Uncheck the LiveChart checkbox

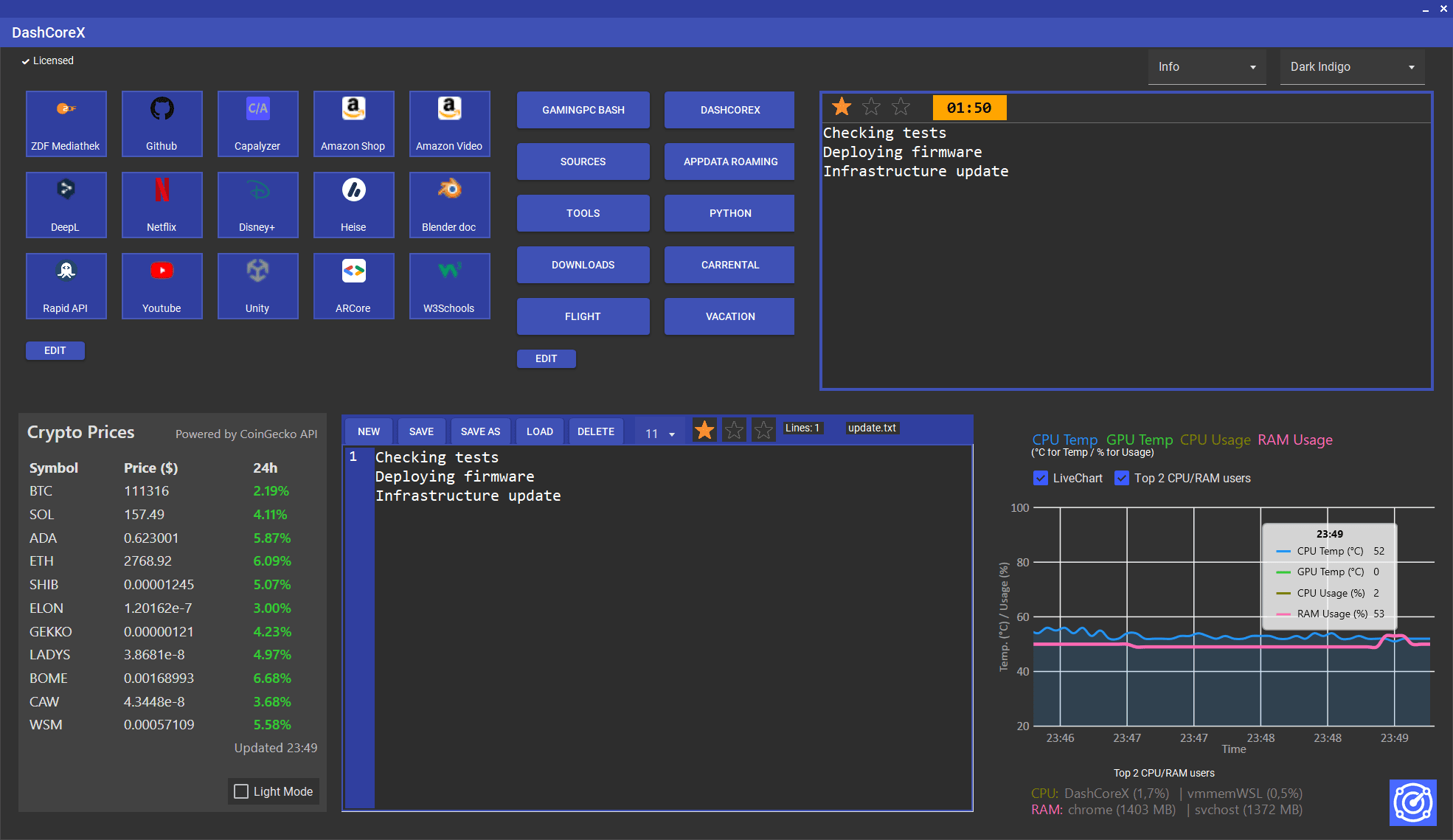pyautogui.click(x=1041, y=478)
